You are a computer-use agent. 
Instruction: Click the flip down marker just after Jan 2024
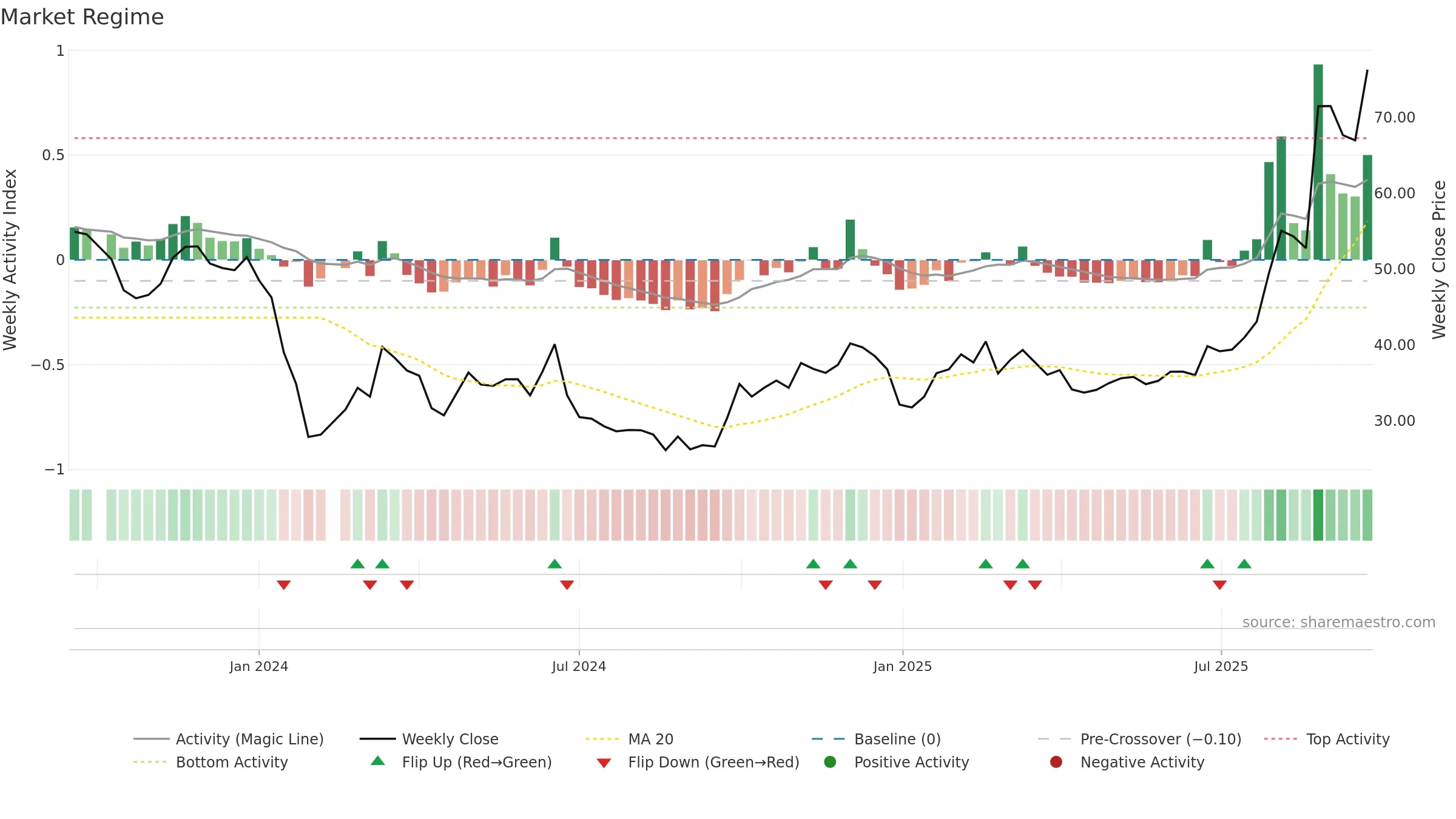pos(284,585)
